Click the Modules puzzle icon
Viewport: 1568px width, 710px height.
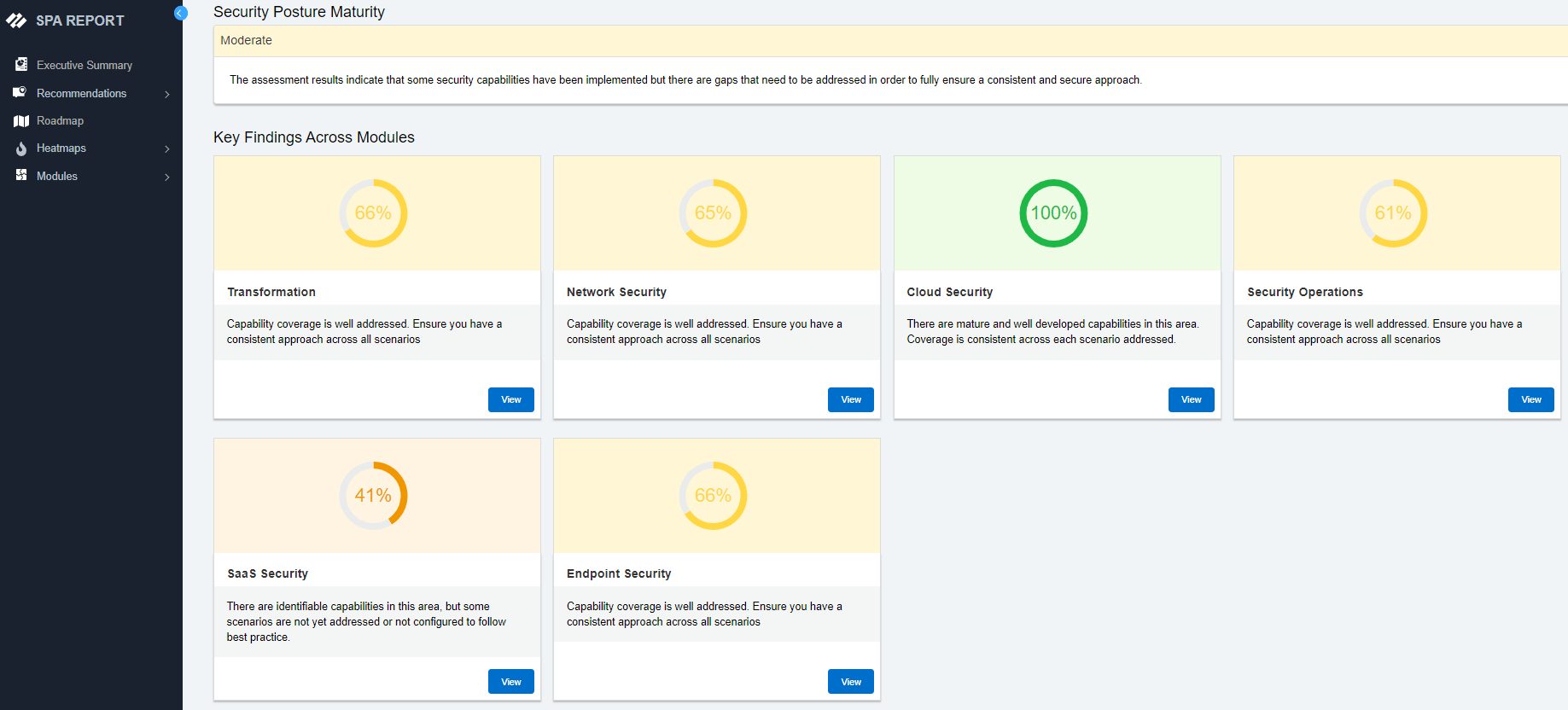[21, 175]
